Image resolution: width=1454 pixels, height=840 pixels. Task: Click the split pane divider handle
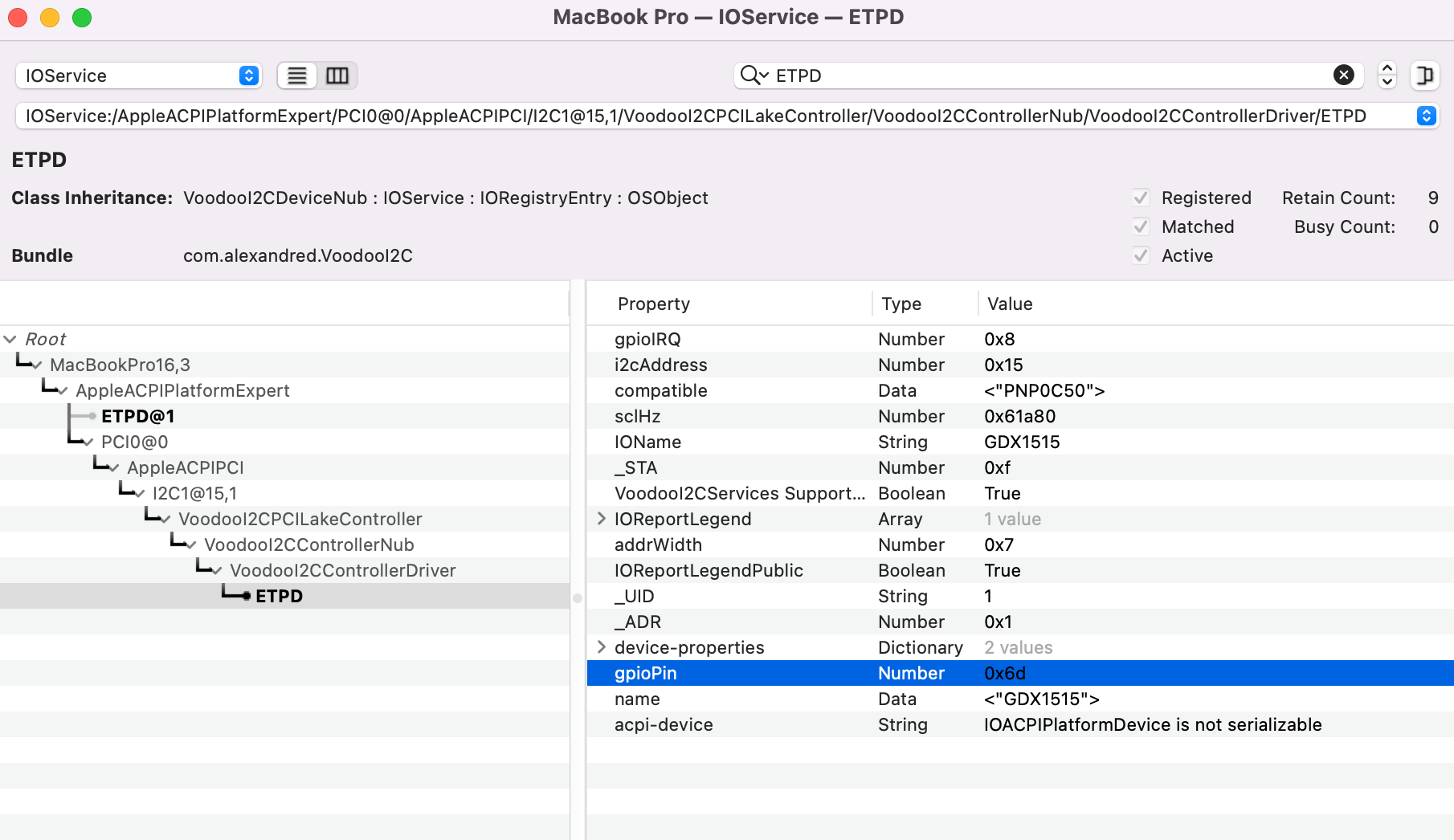pos(578,598)
